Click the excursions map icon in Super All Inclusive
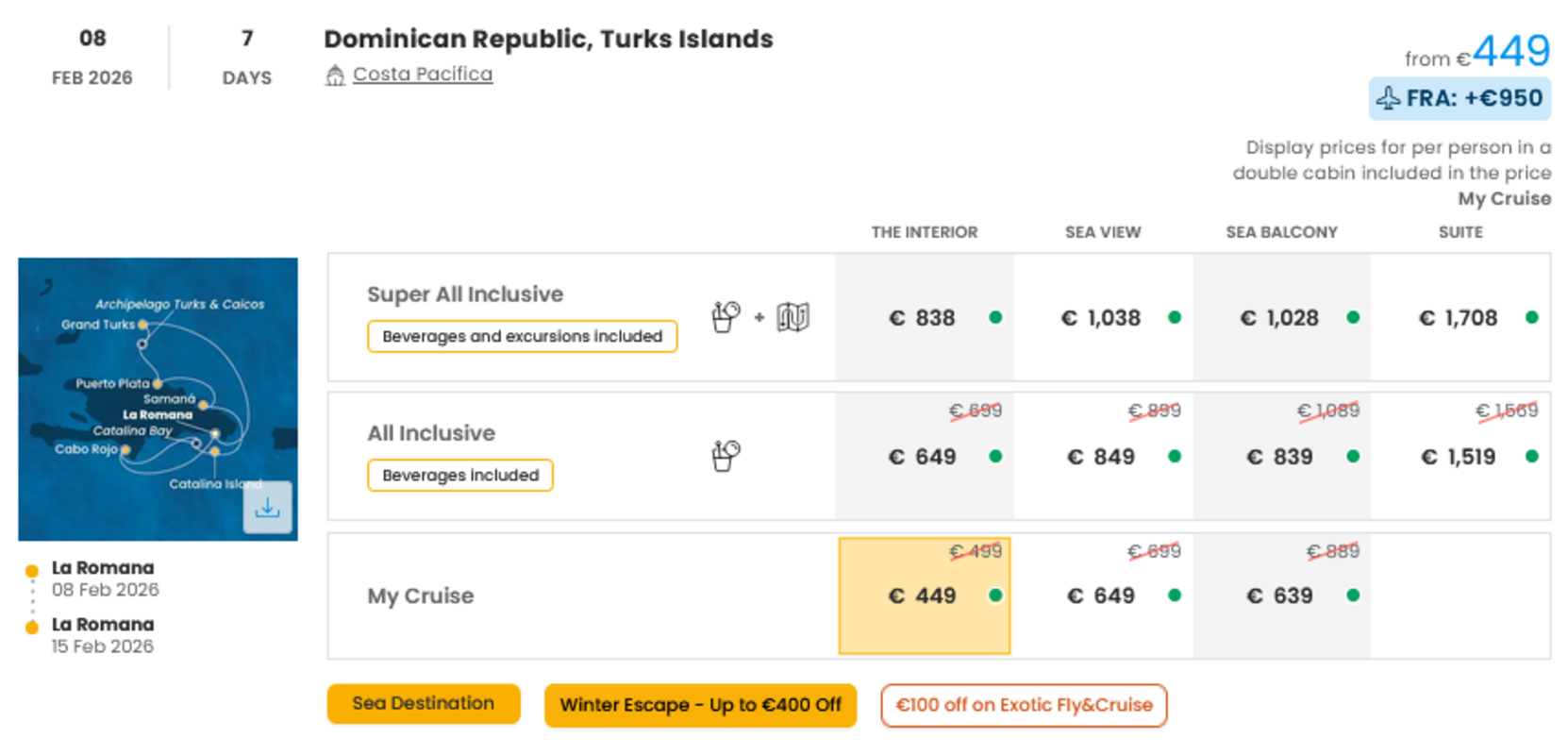The image size is (1568, 755). click(x=792, y=317)
